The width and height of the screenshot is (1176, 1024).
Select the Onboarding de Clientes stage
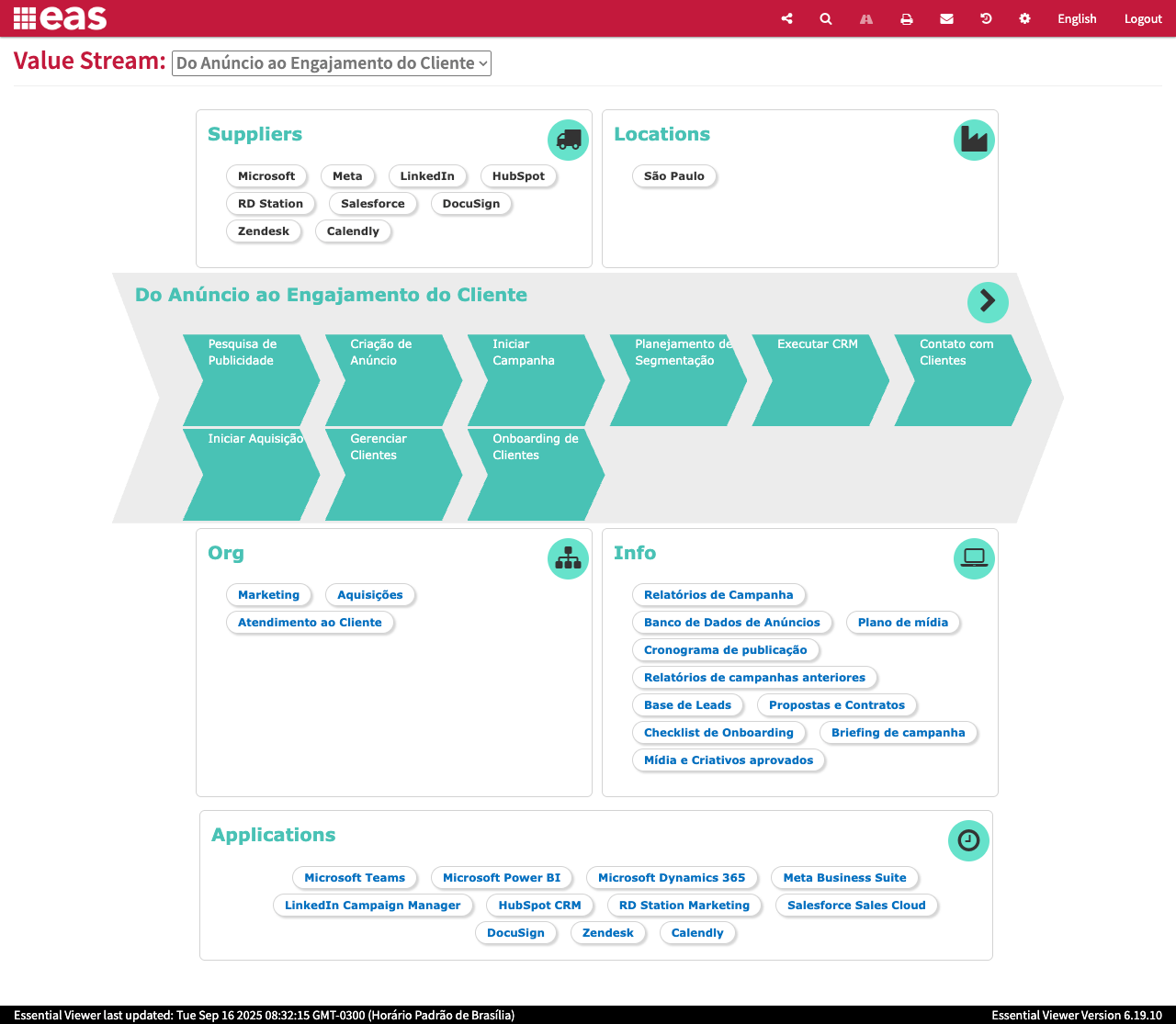[536, 475]
